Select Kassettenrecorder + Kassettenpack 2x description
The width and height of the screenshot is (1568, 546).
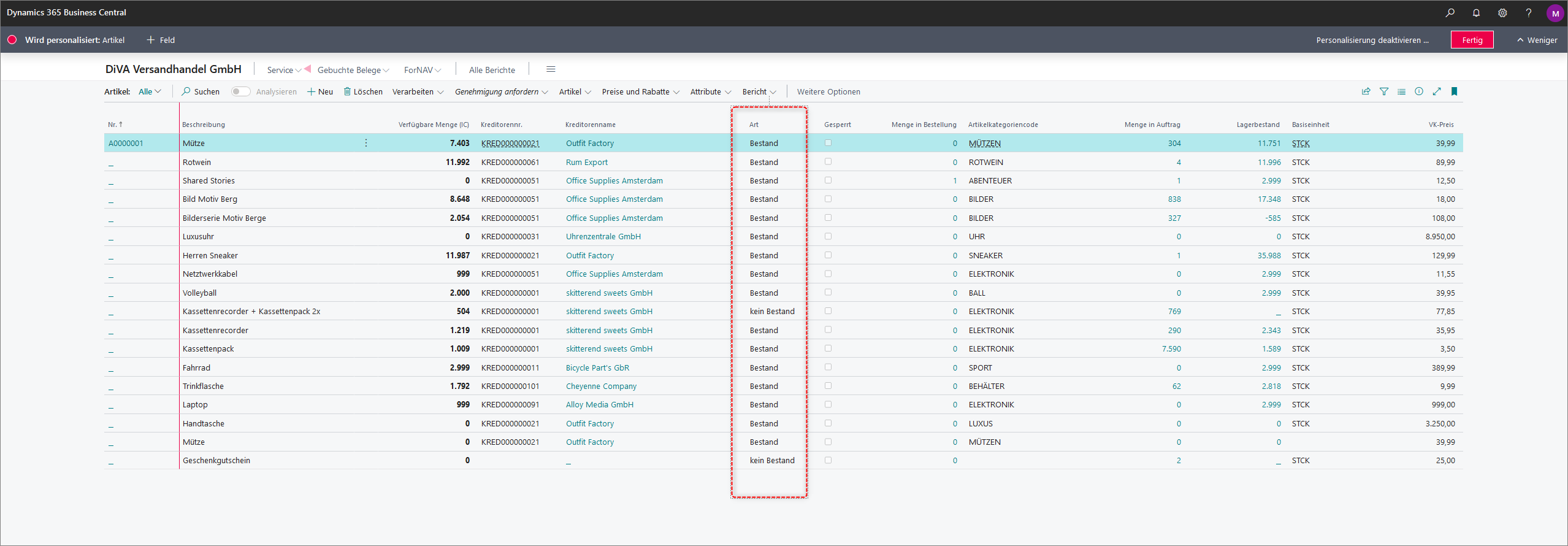coord(251,311)
